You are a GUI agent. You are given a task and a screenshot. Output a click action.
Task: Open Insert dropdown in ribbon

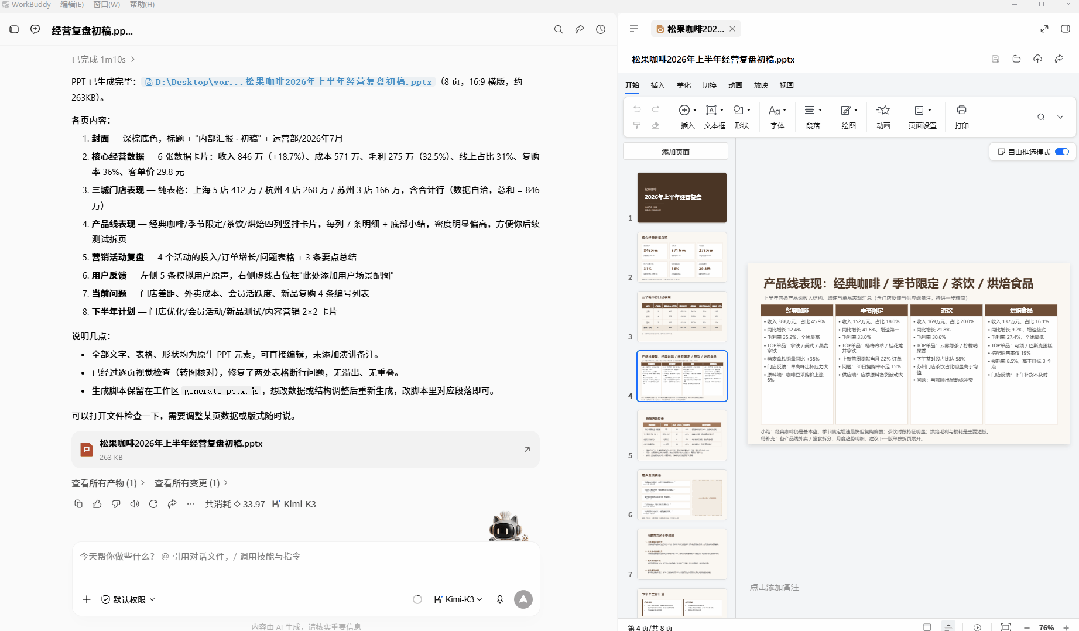pos(687,116)
